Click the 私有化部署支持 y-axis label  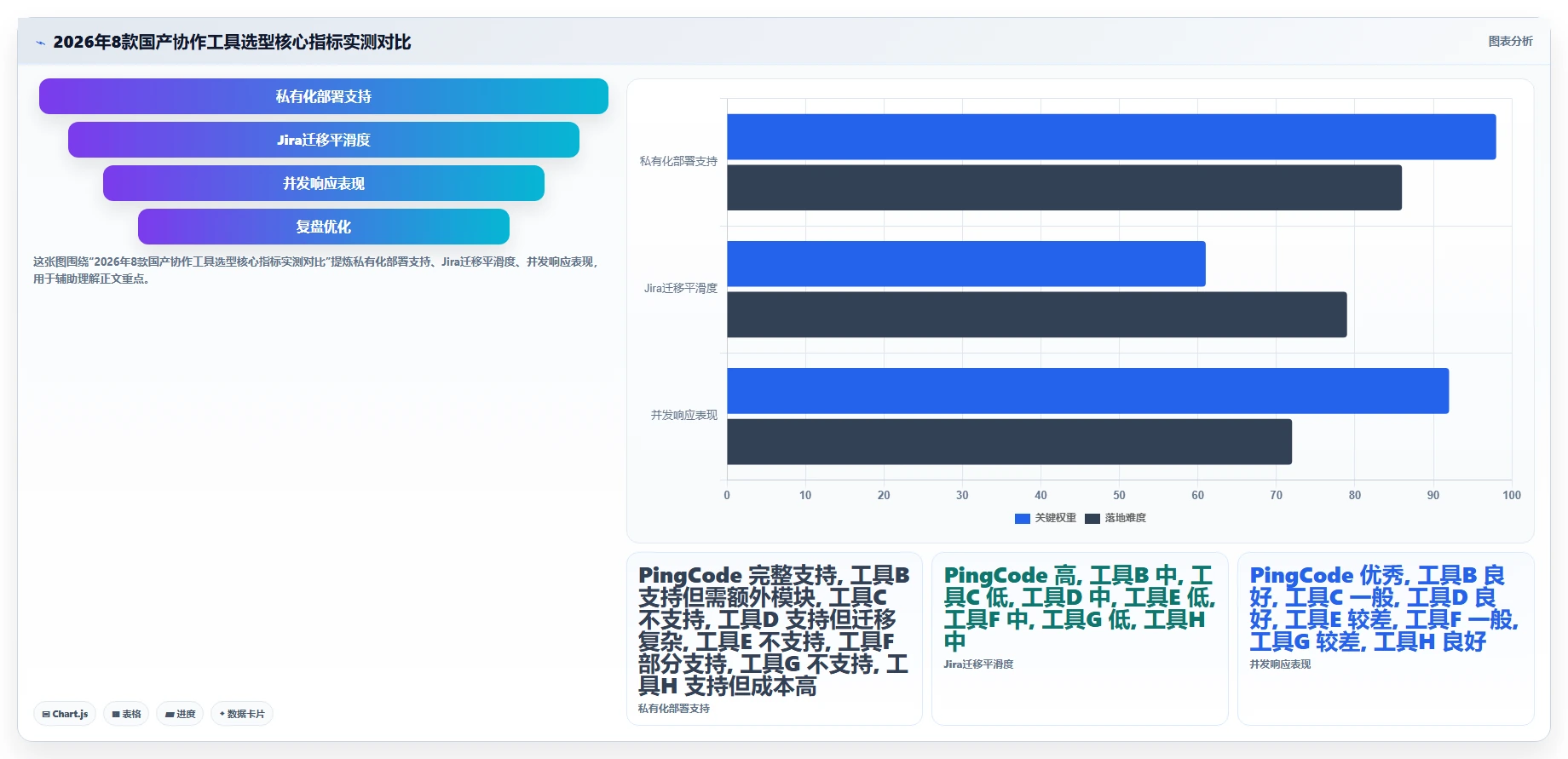678,161
